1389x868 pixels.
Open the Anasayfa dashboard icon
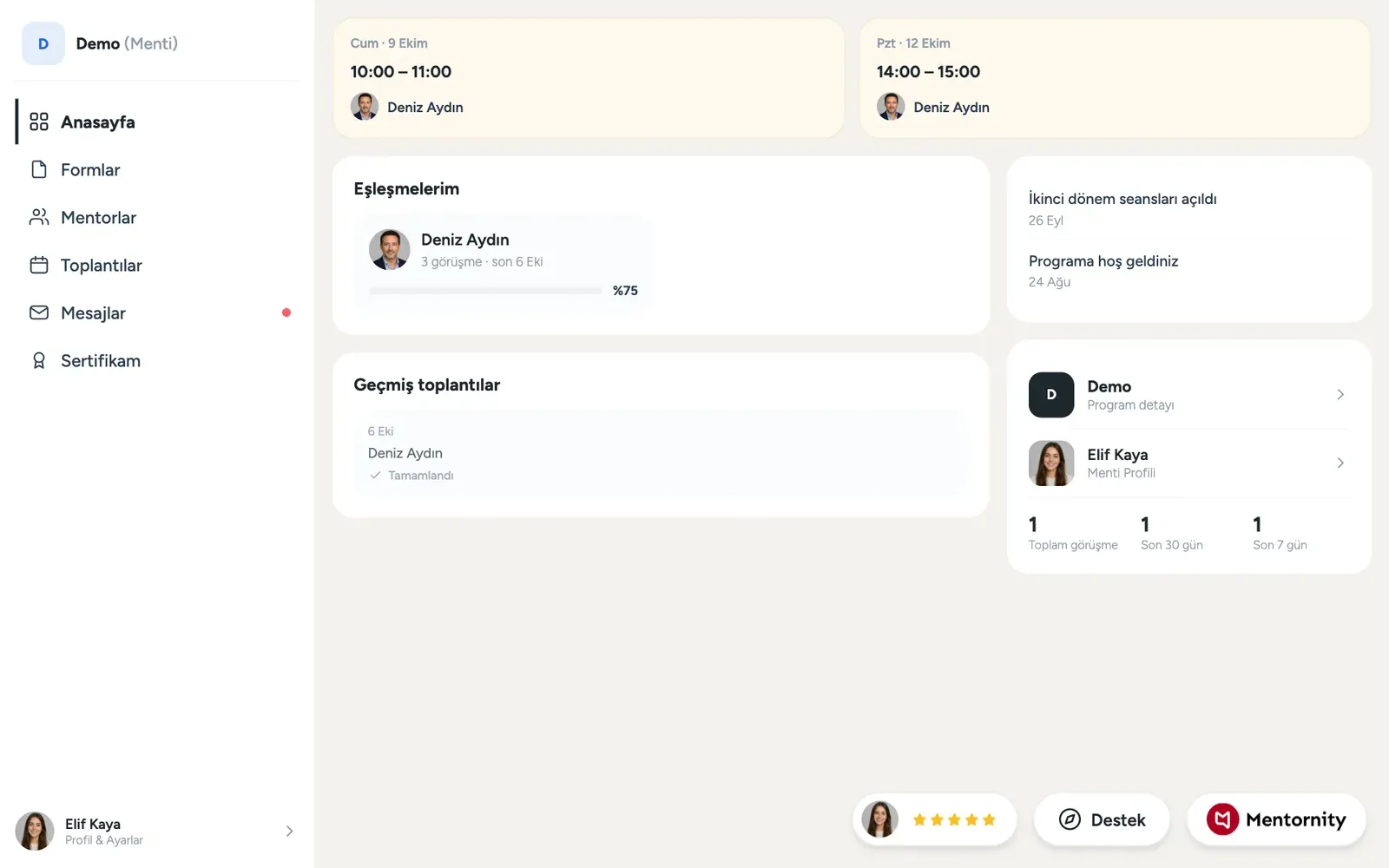pos(39,122)
